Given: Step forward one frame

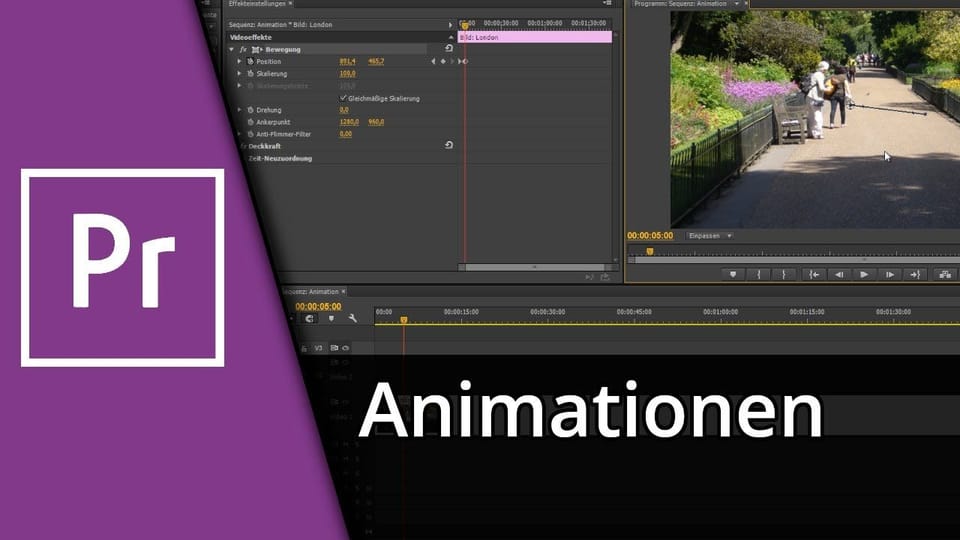Looking at the screenshot, I should (x=890, y=275).
